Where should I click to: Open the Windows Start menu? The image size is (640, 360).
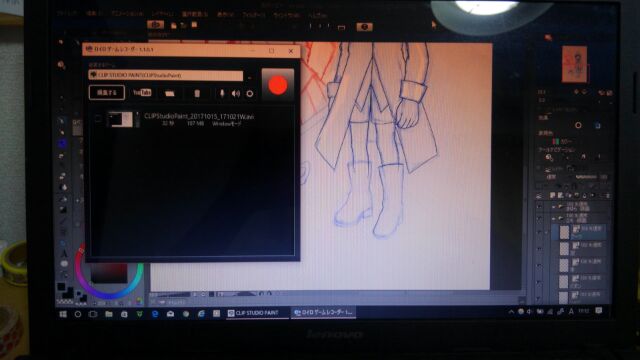point(63,314)
